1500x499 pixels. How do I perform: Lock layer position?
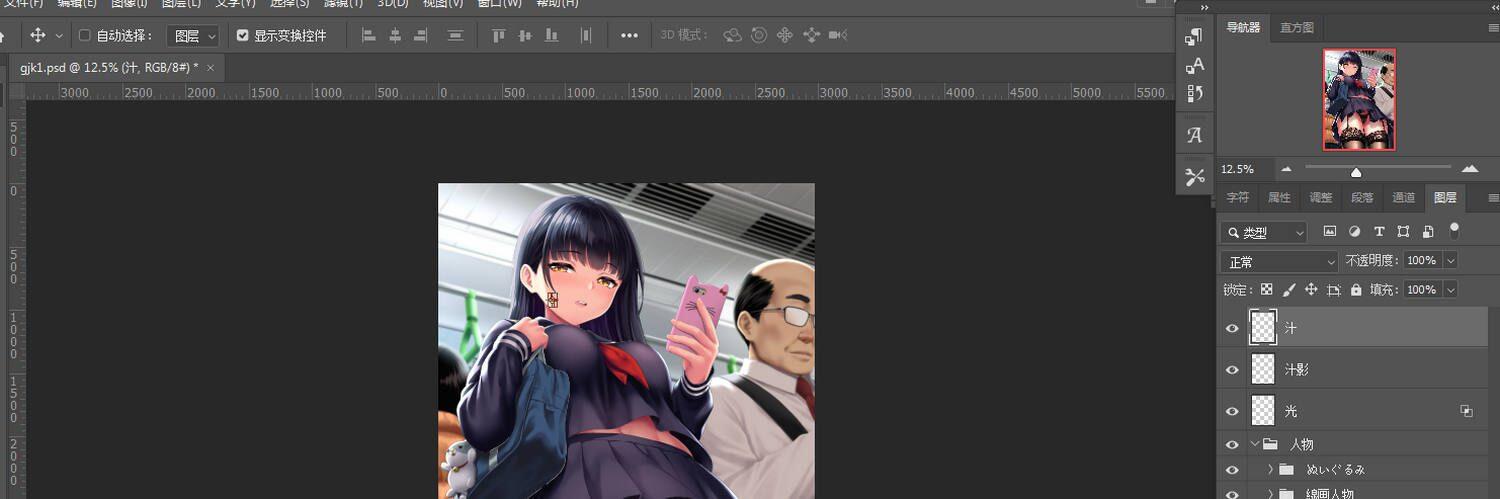pyautogui.click(x=1311, y=289)
